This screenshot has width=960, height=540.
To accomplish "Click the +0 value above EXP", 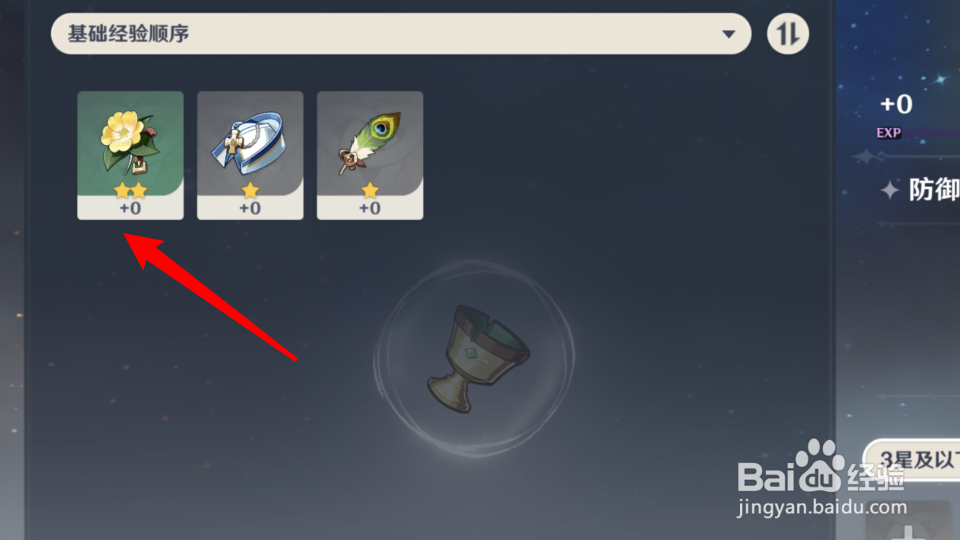I will coord(896,104).
